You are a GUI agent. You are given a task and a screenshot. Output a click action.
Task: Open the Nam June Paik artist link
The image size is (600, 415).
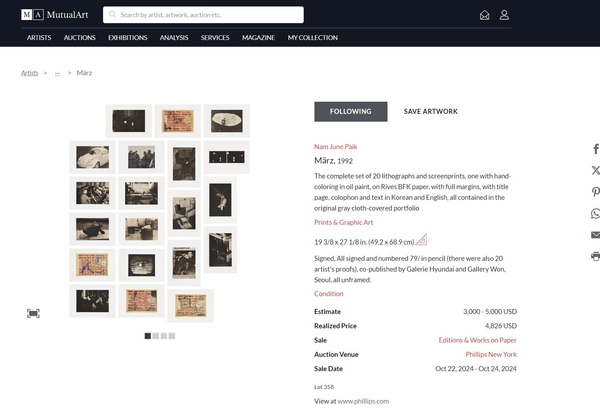click(x=336, y=146)
